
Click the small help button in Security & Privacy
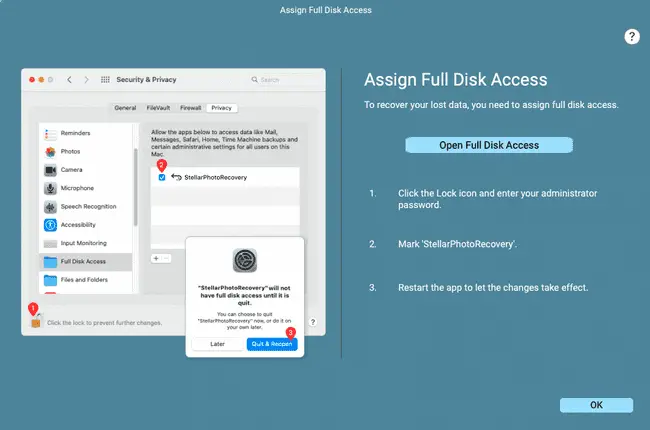313,322
